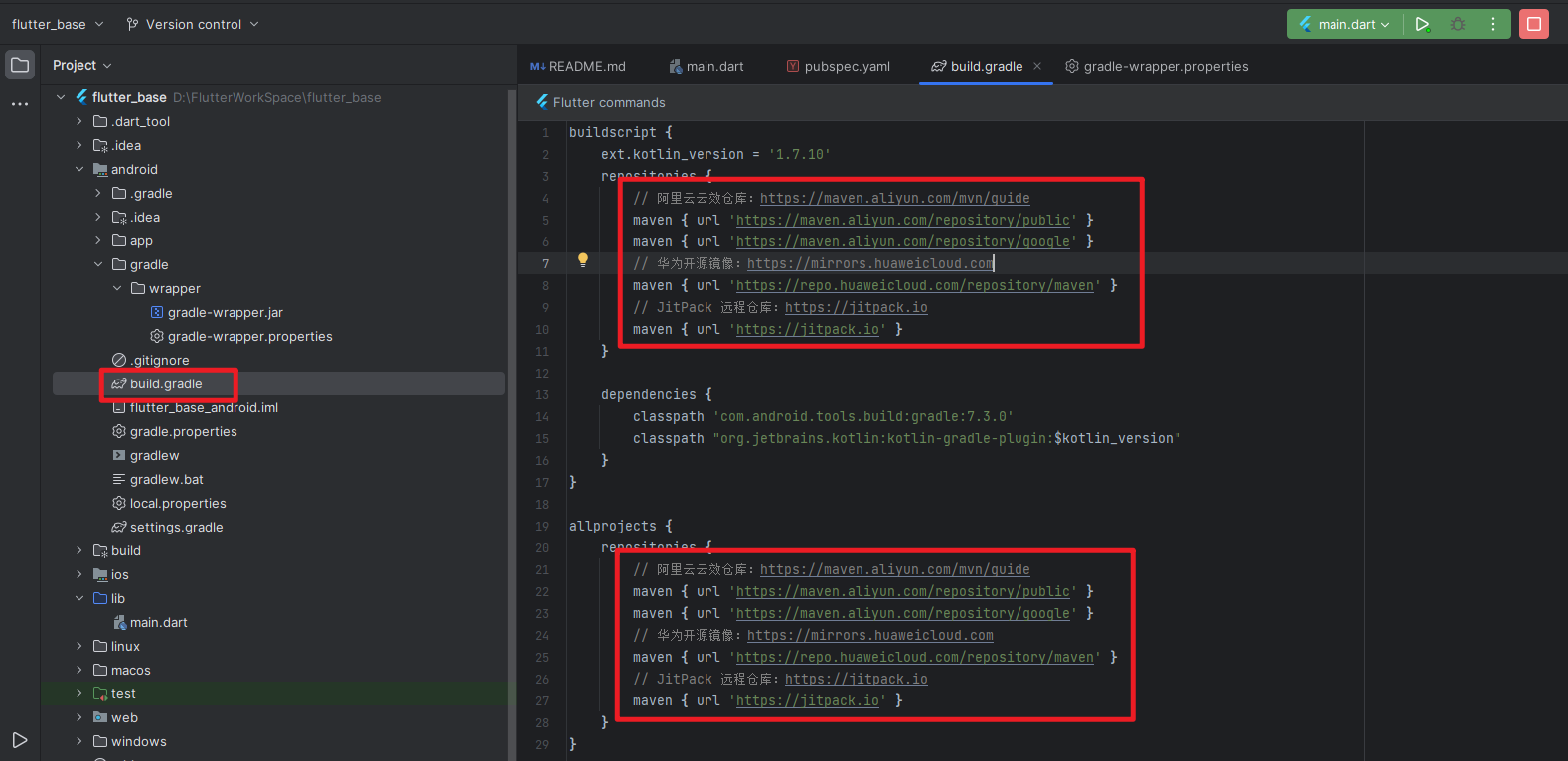Image resolution: width=1568 pixels, height=761 pixels.
Task: Expand the .dart_tool folder
Action: 79,121
